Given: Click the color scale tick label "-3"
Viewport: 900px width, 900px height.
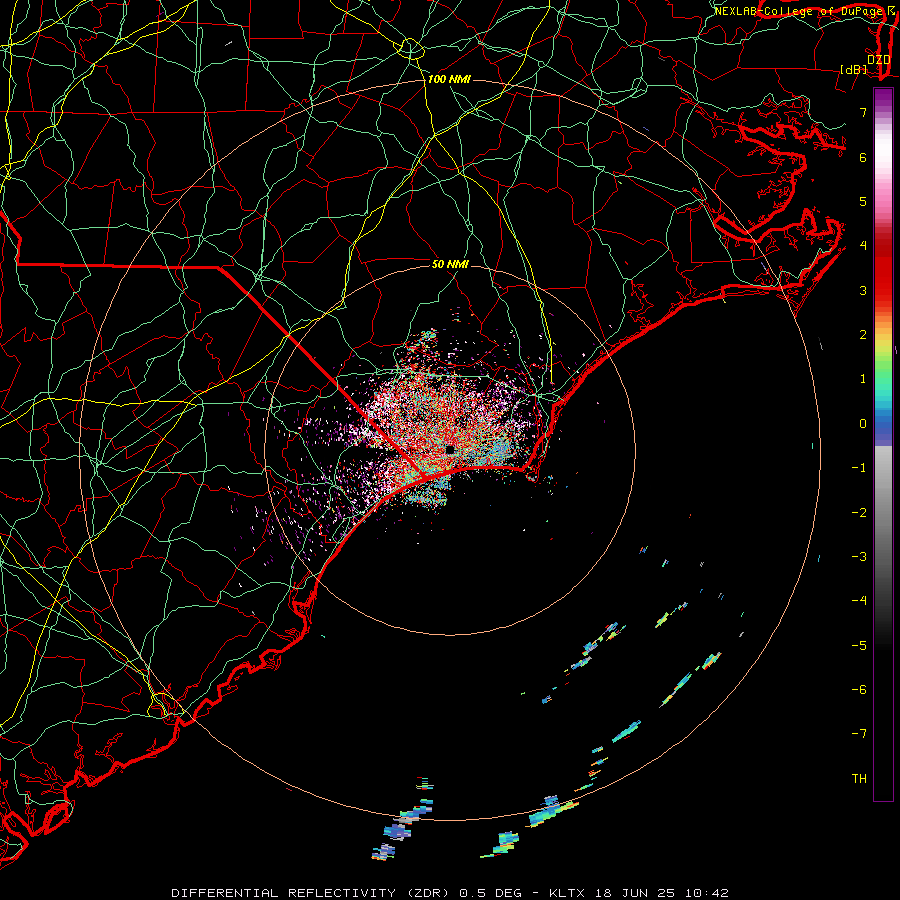Looking at the screenshot, I should tap(859, 557).
